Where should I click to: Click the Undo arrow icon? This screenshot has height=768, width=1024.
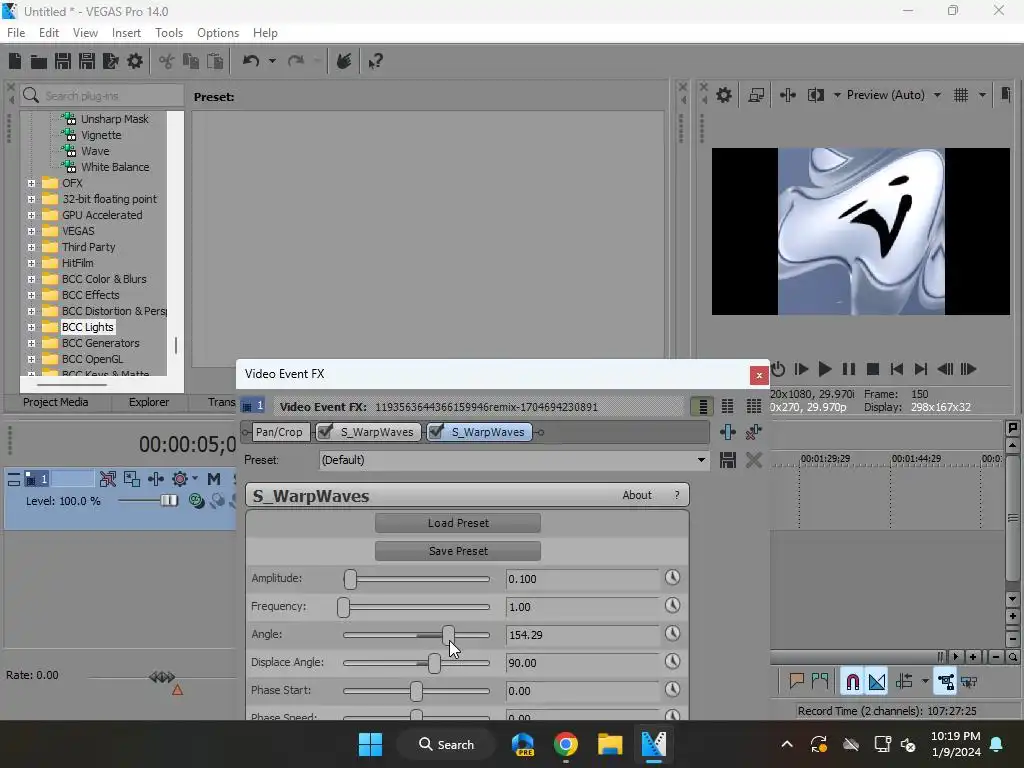(x=251, y=61)
